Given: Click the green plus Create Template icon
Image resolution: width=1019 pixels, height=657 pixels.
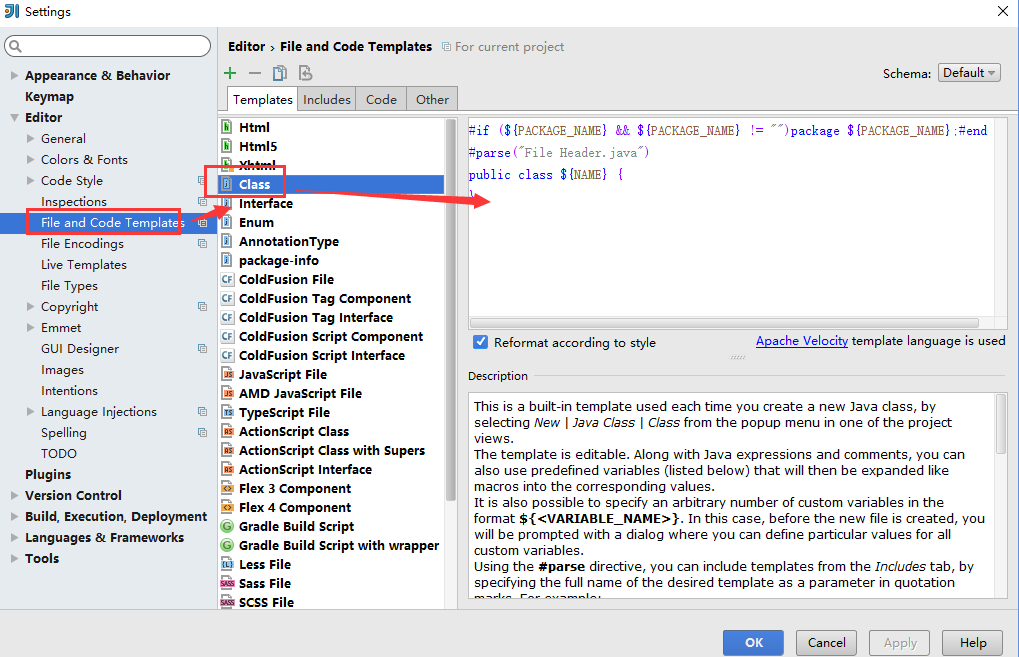Looking at the screenshot, I should coord(230,73).
